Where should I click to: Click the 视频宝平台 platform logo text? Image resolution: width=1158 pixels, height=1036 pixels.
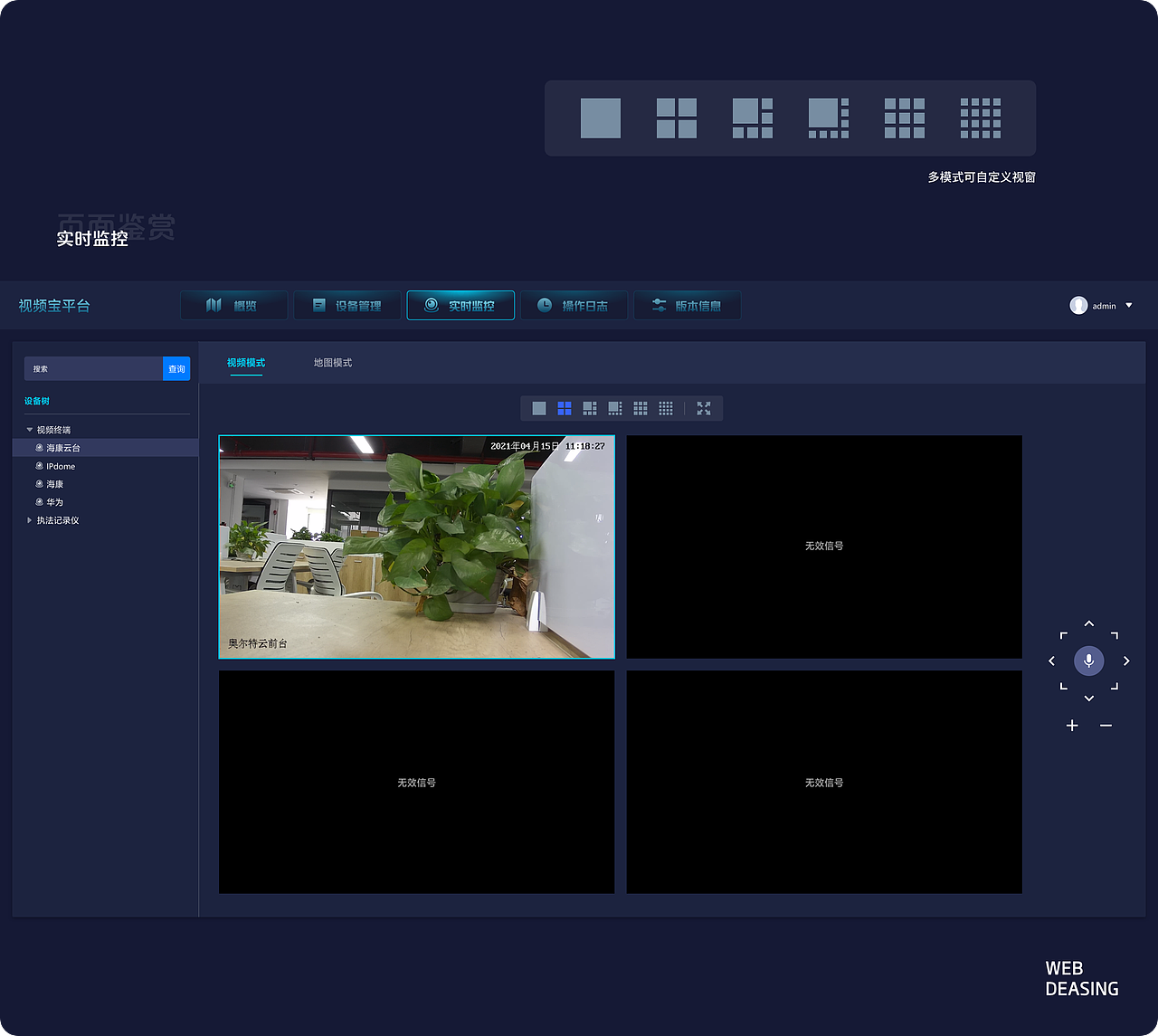(x=54, y=306)
